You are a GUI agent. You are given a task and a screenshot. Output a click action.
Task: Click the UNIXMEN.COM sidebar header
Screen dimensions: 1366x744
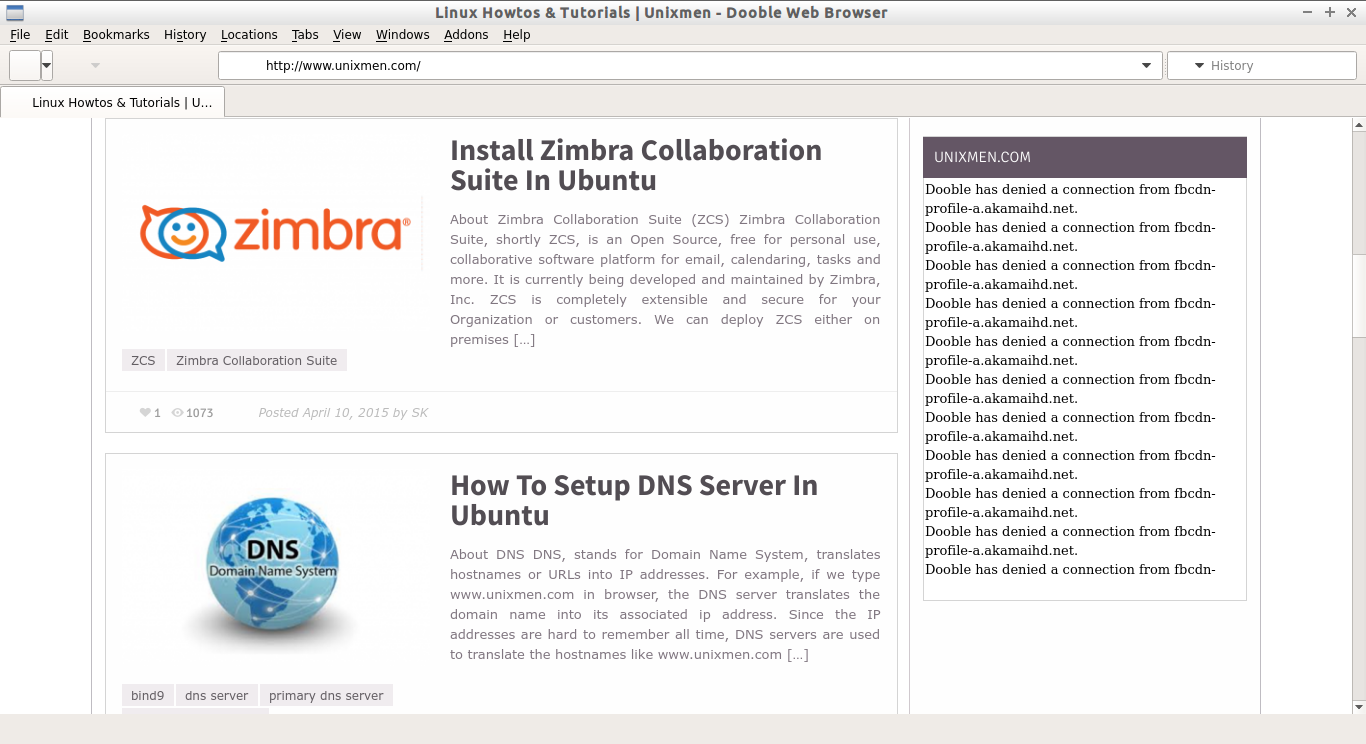(1085, 157)
